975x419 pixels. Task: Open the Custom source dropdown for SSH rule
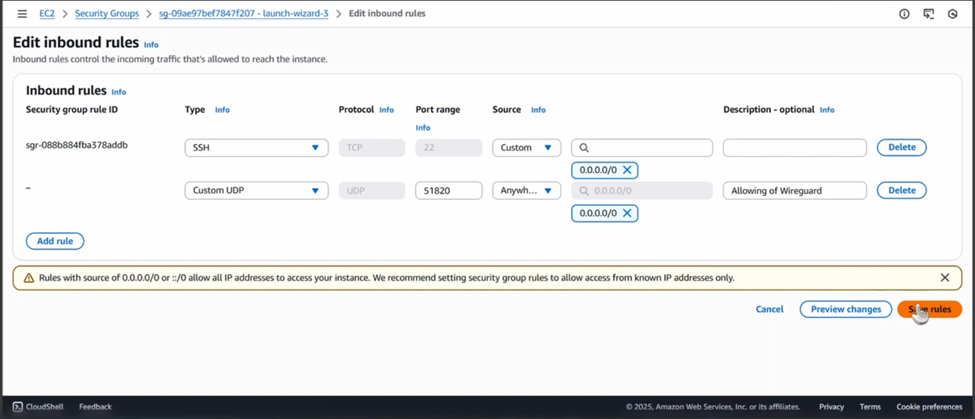point(526,148)
